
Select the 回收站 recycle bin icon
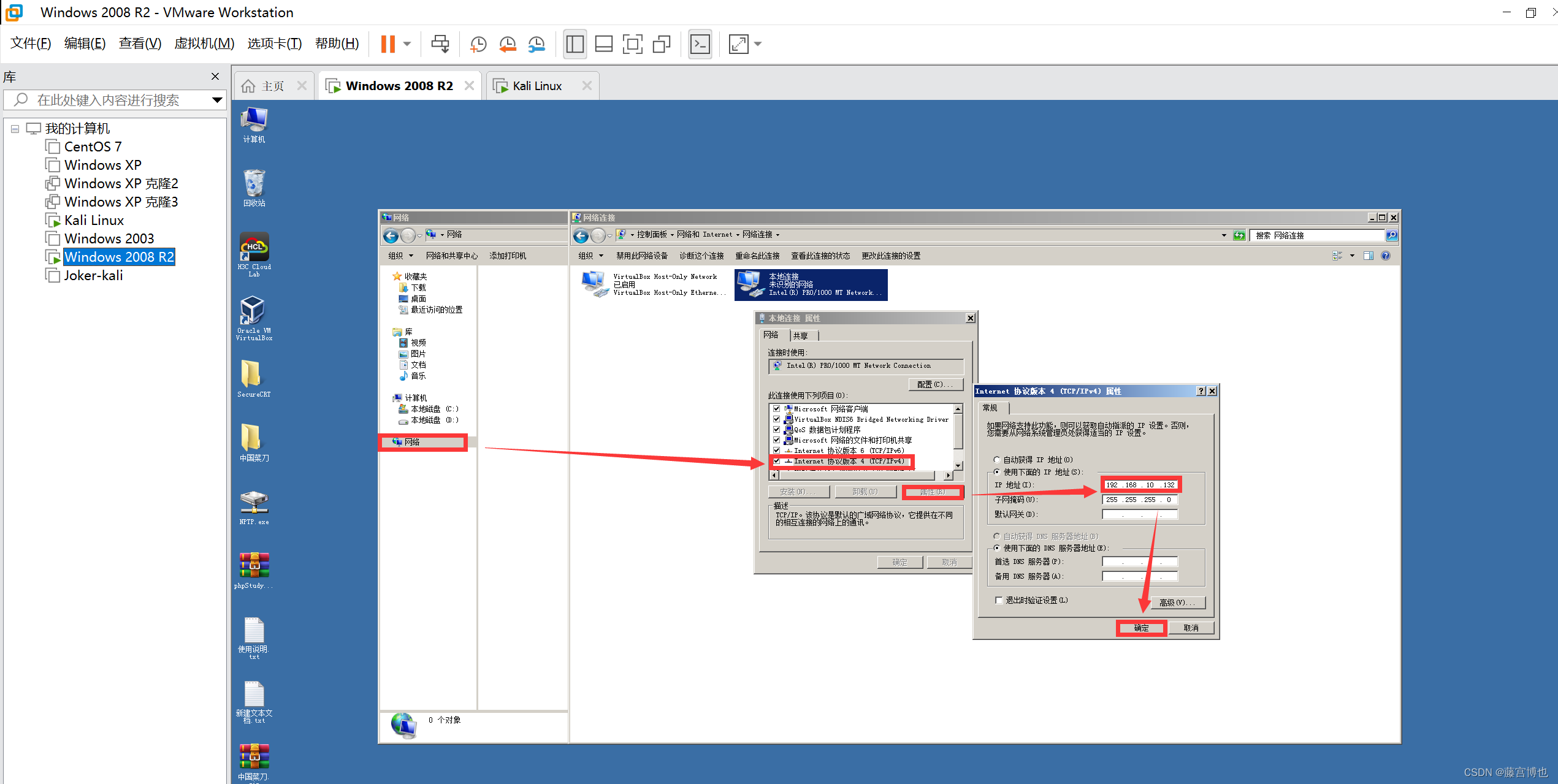(x=254, y=188)
